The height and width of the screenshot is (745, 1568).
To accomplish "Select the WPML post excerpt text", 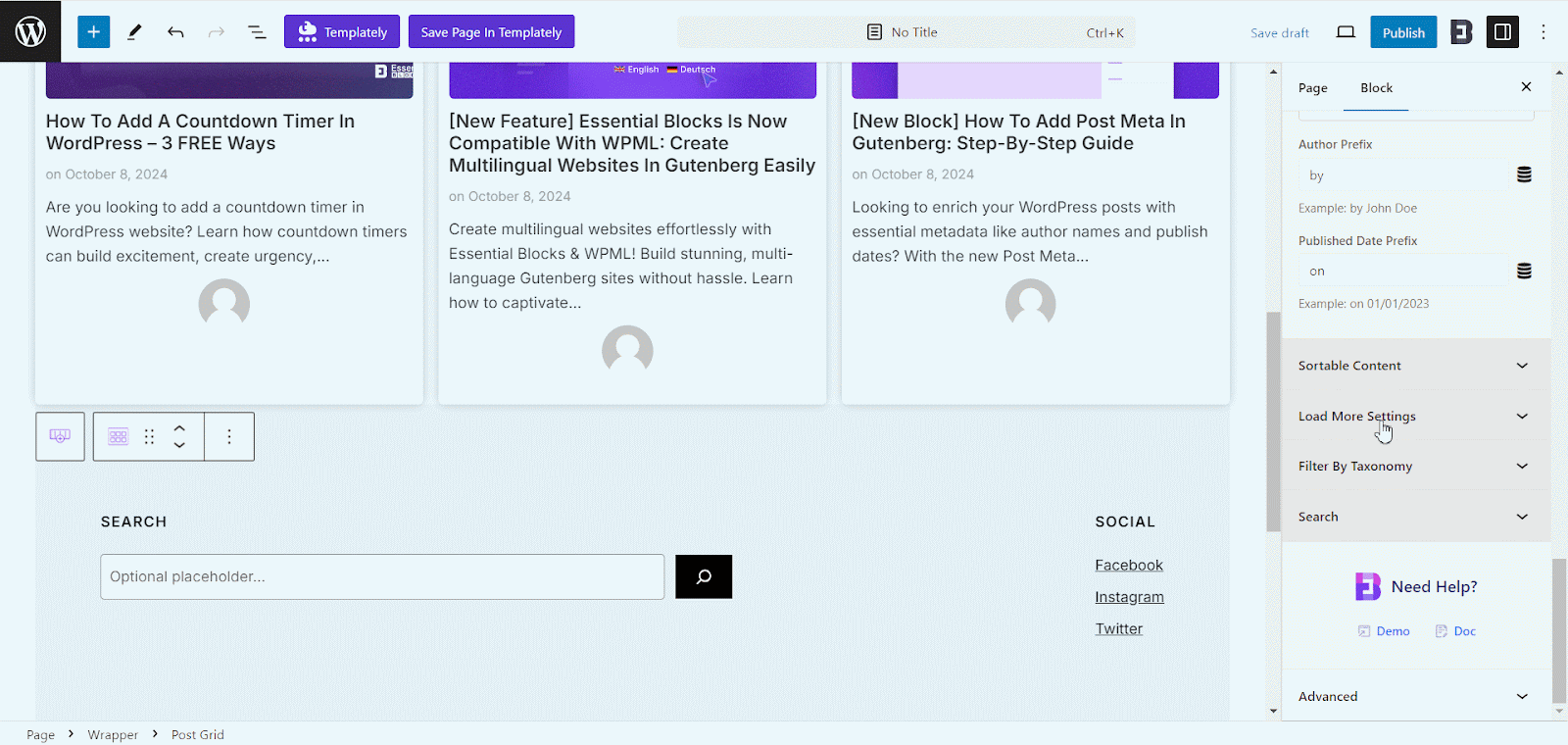I will (621, 266).
